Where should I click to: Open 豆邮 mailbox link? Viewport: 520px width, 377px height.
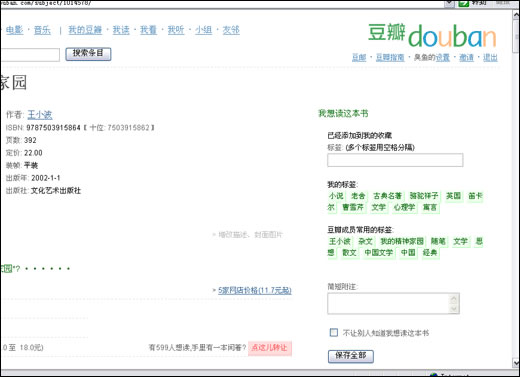(359, 57)
